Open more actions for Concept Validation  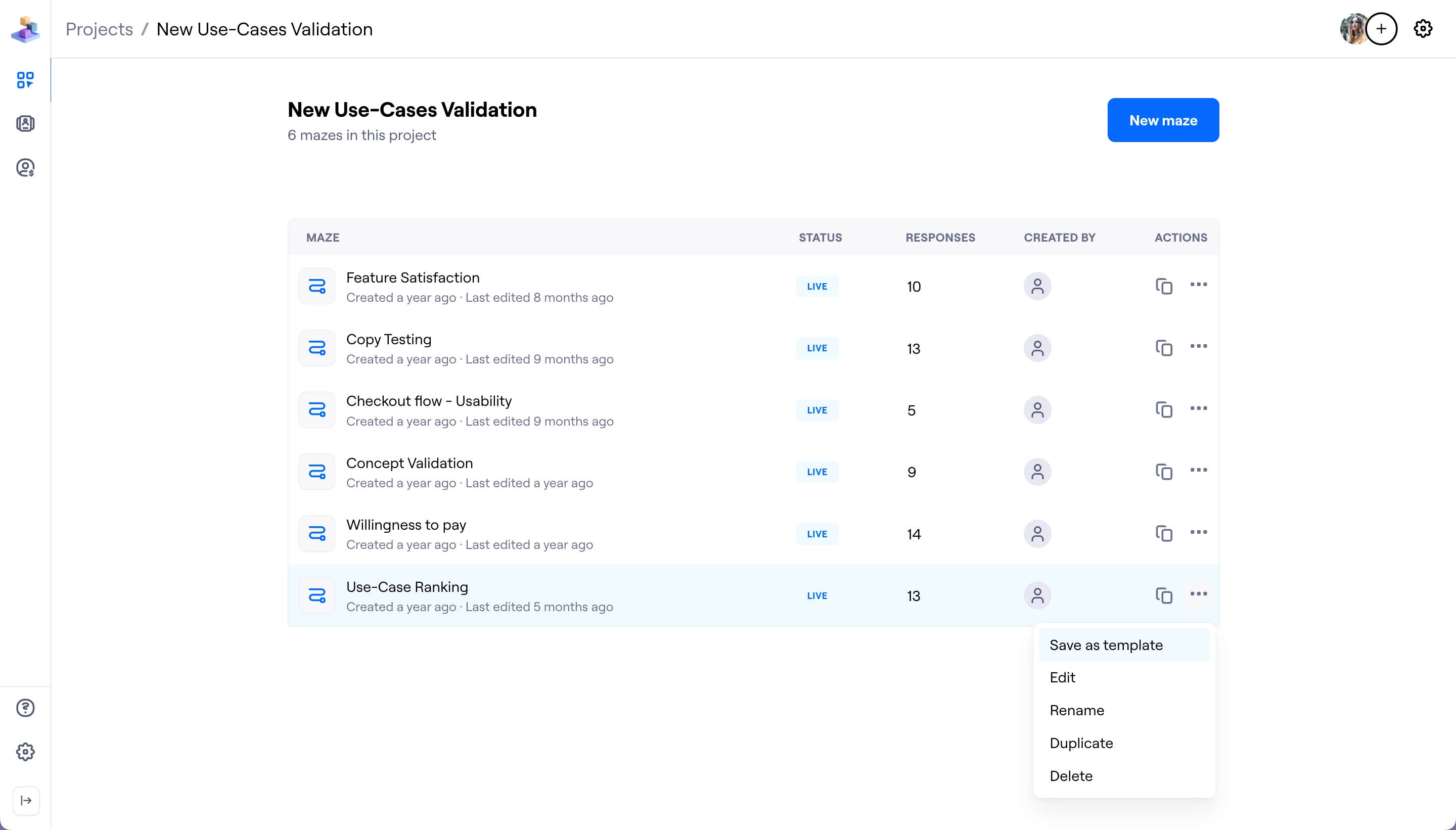tap(1198, 470)
